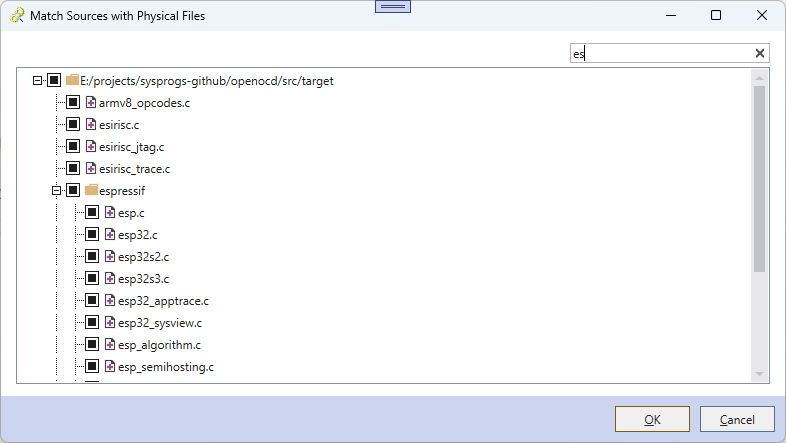Select the esp_semihosting.c file name
This screenshot has height=443, width=786.
click(166, 367)
